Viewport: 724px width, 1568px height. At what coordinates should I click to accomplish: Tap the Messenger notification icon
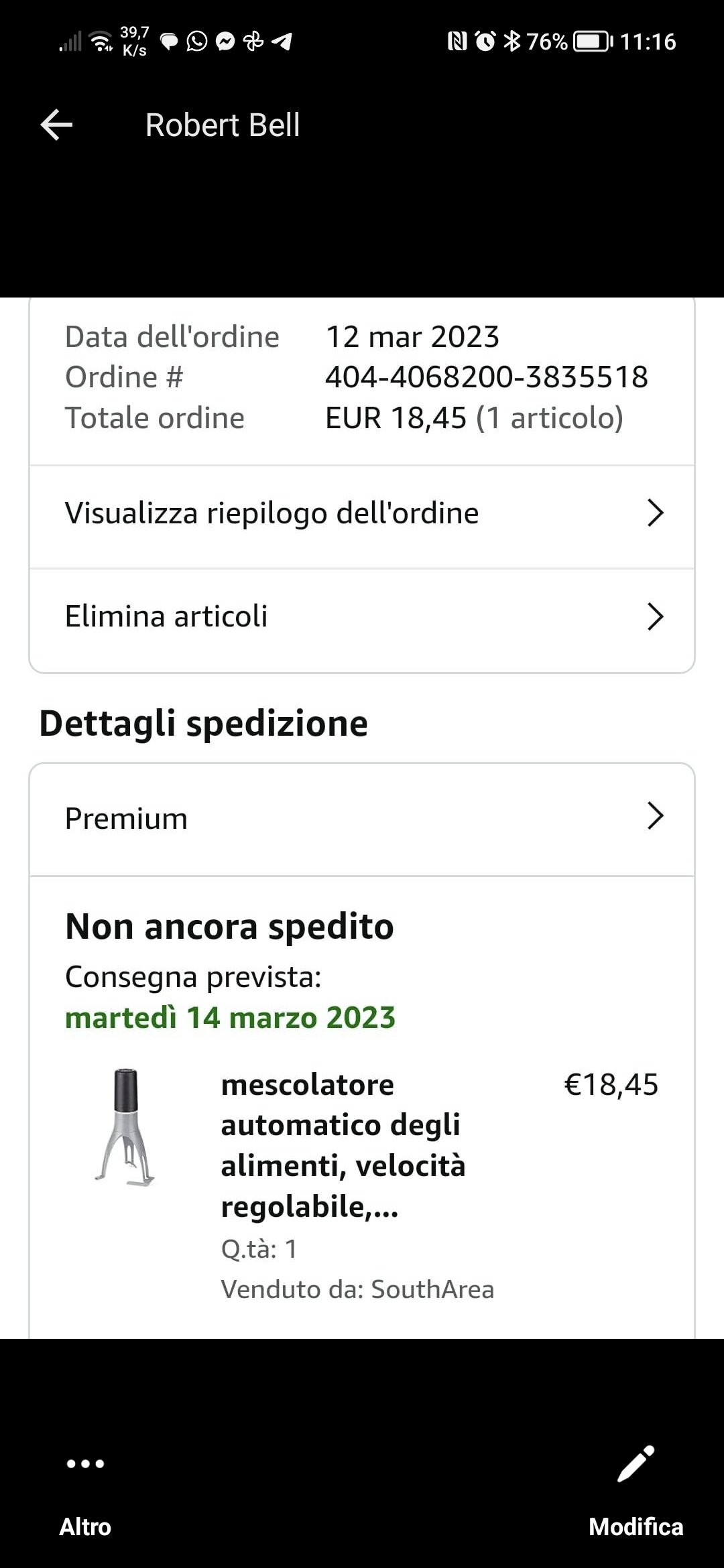(226, 42)
